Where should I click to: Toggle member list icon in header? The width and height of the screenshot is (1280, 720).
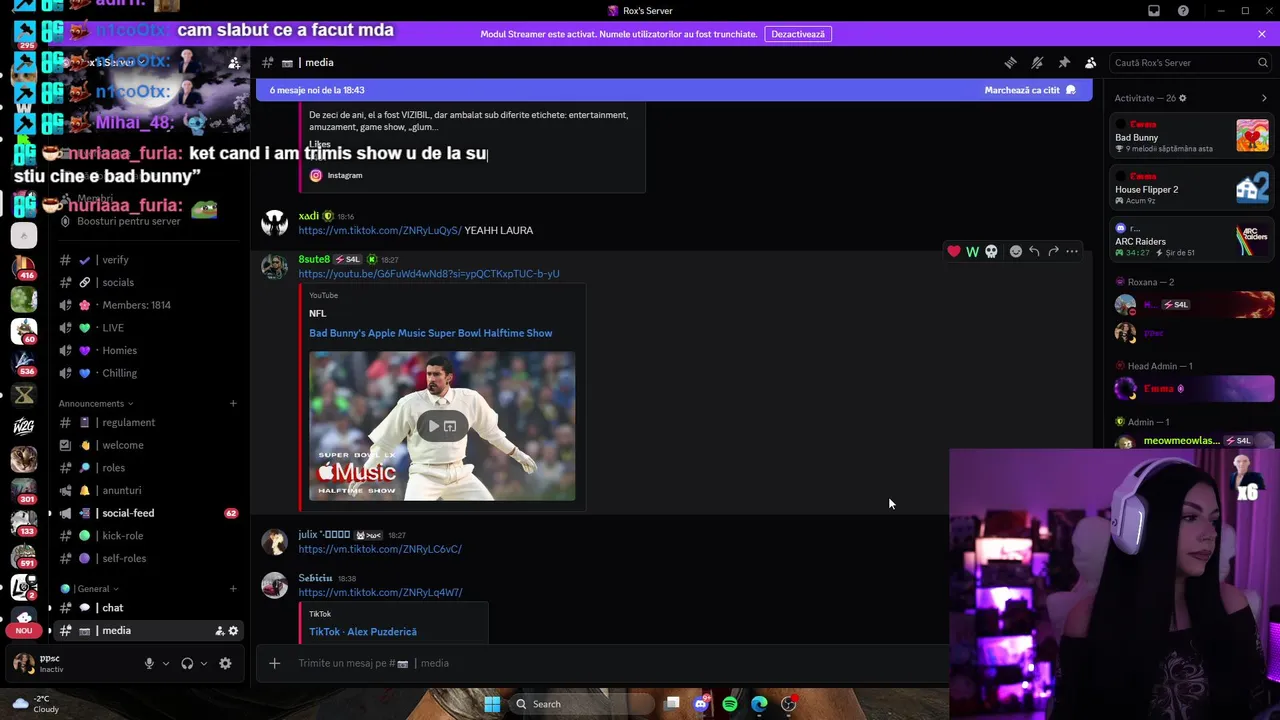point(1091,62)
